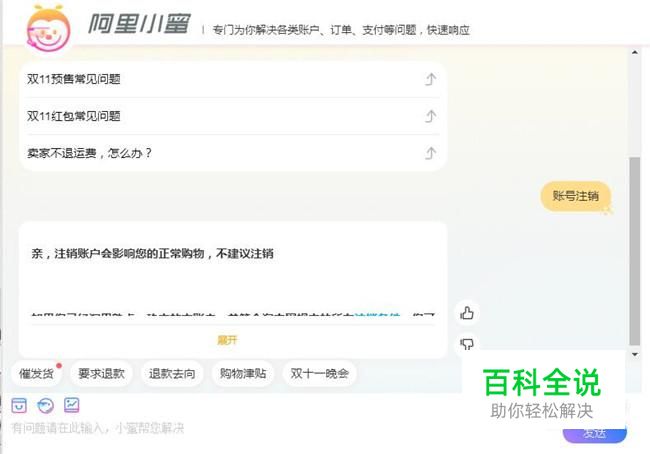Expand the answer with 展开
The width and height of the screenshot is (650, 454).
point(228,340)
